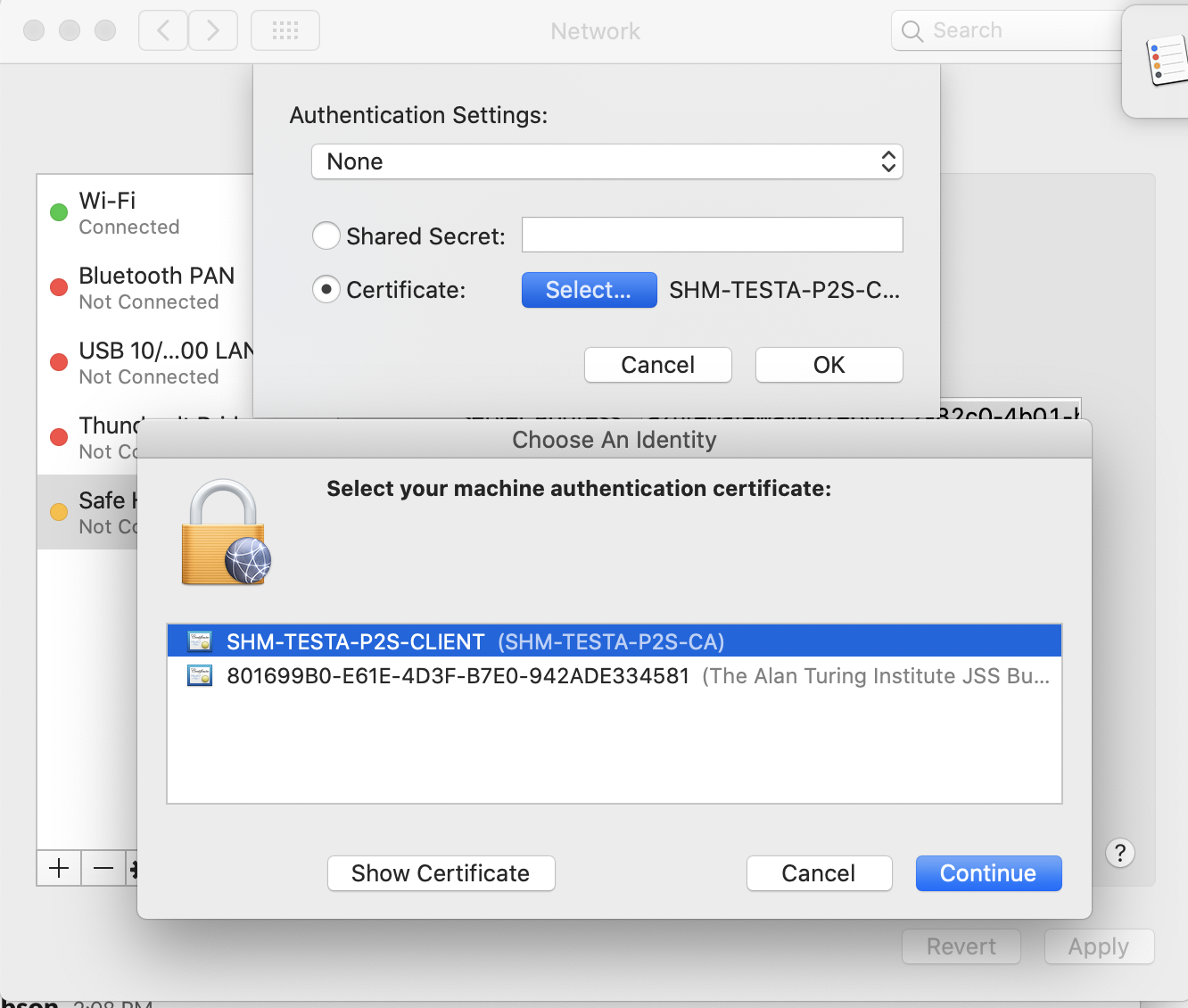
Task: Open the Reminders notes icon at top right
Action: pyautogui.click(x=1166, y=62)
